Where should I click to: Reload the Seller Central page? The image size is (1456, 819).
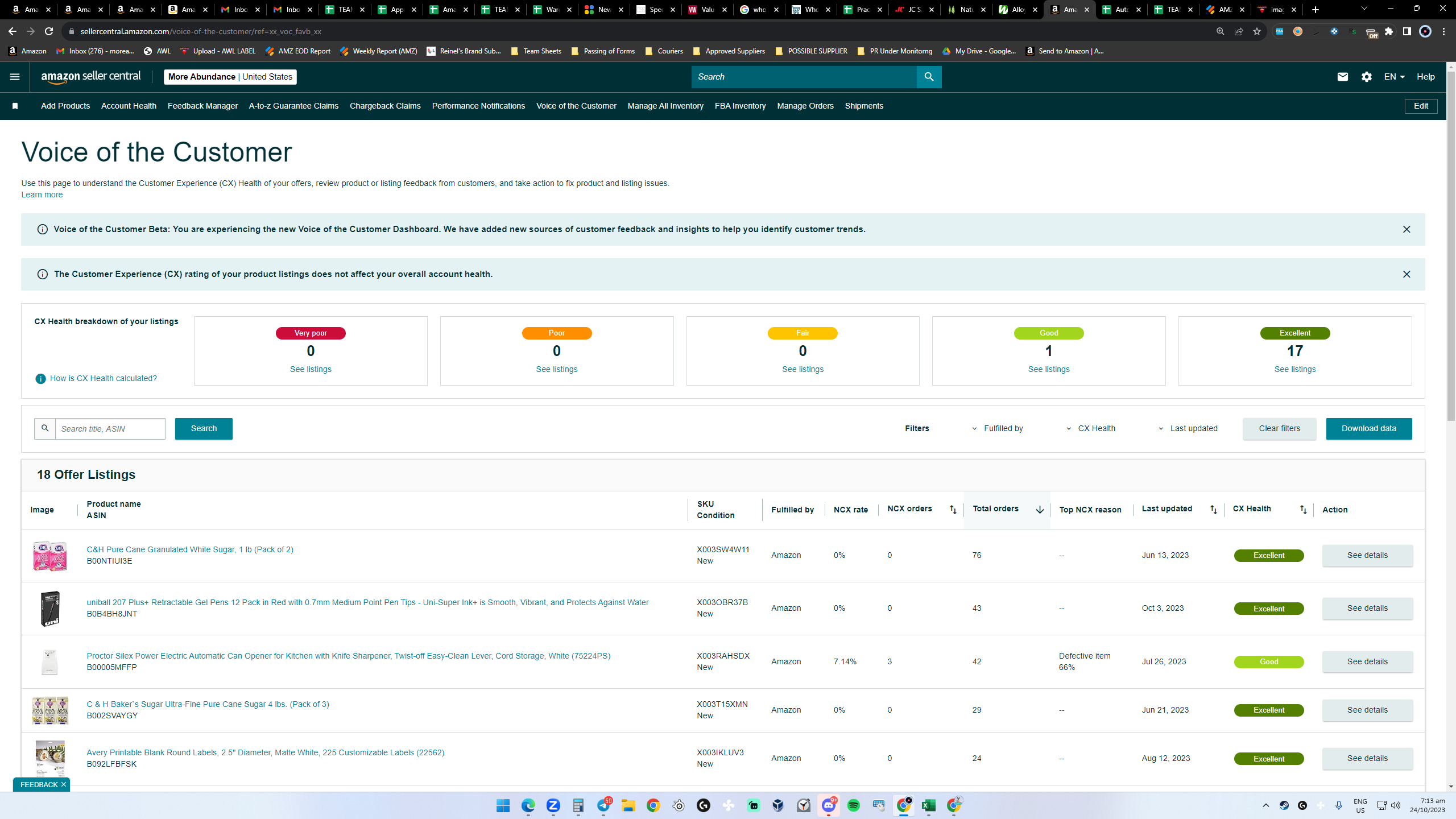(49, 31)
